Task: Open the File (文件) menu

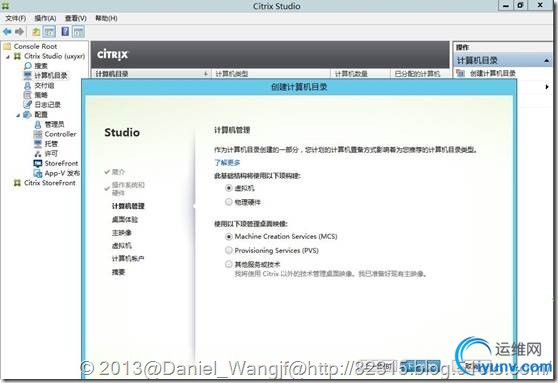Action: tap(16, 18)
